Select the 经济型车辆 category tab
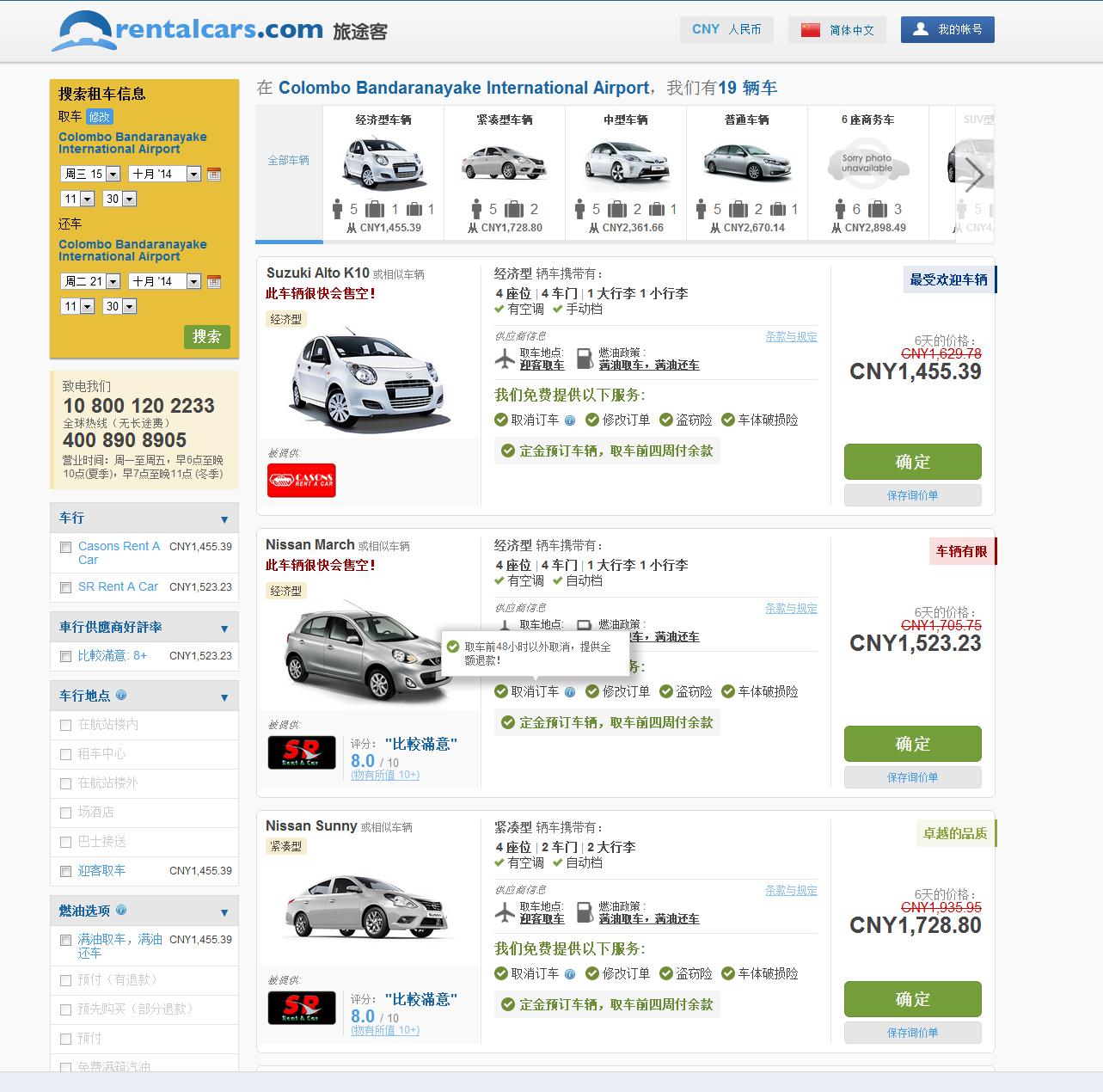Viewport: 1103px width, 1092px height. pos(383,173)
